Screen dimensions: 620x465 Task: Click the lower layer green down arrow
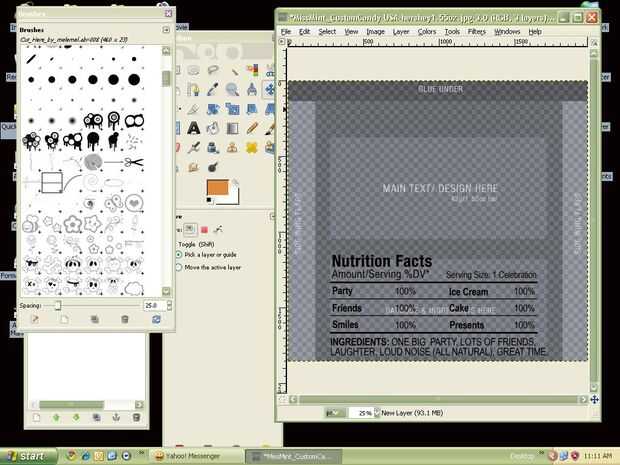point(76,418)
